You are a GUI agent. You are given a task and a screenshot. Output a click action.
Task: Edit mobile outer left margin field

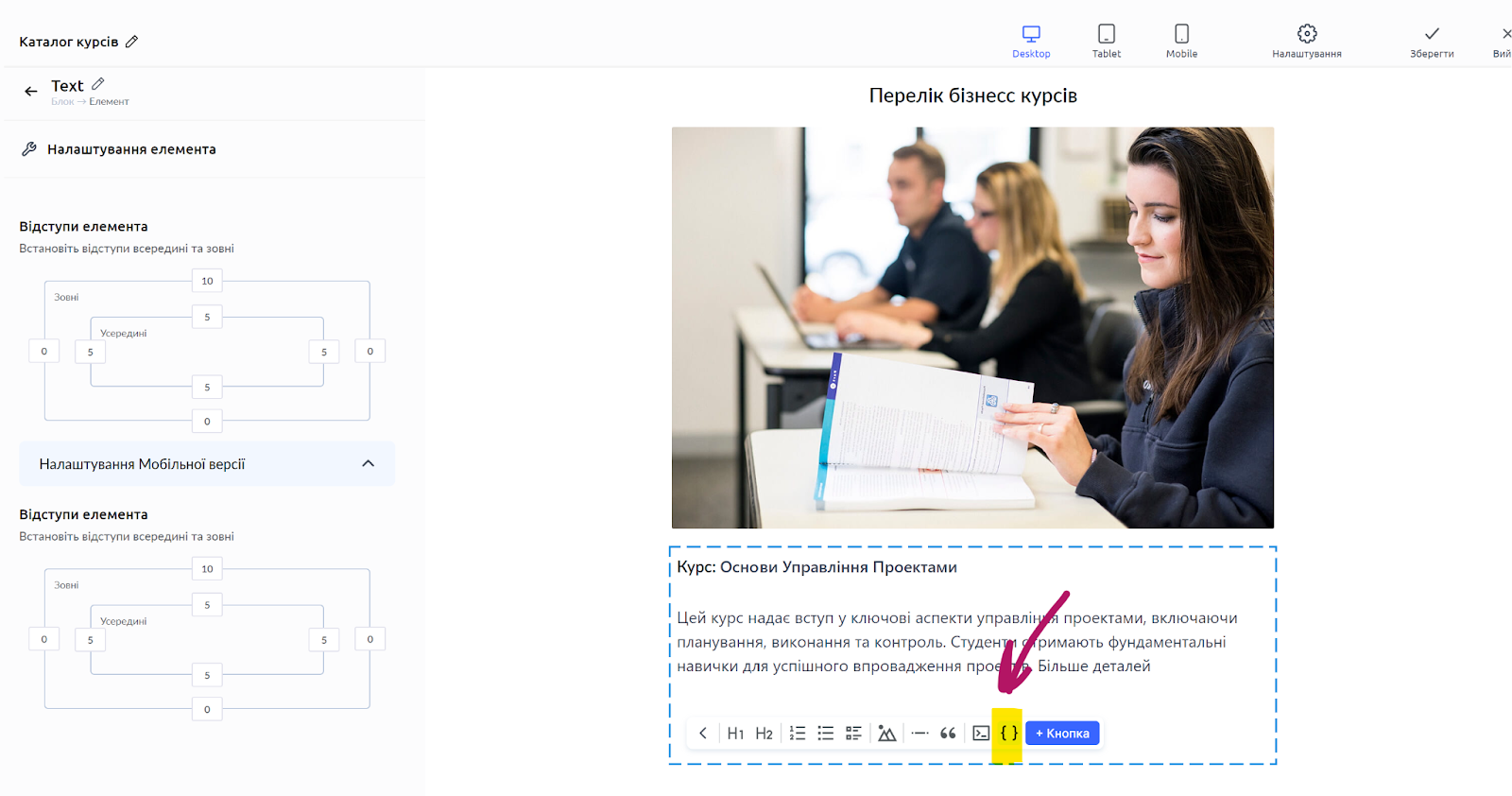click(43, 639)
